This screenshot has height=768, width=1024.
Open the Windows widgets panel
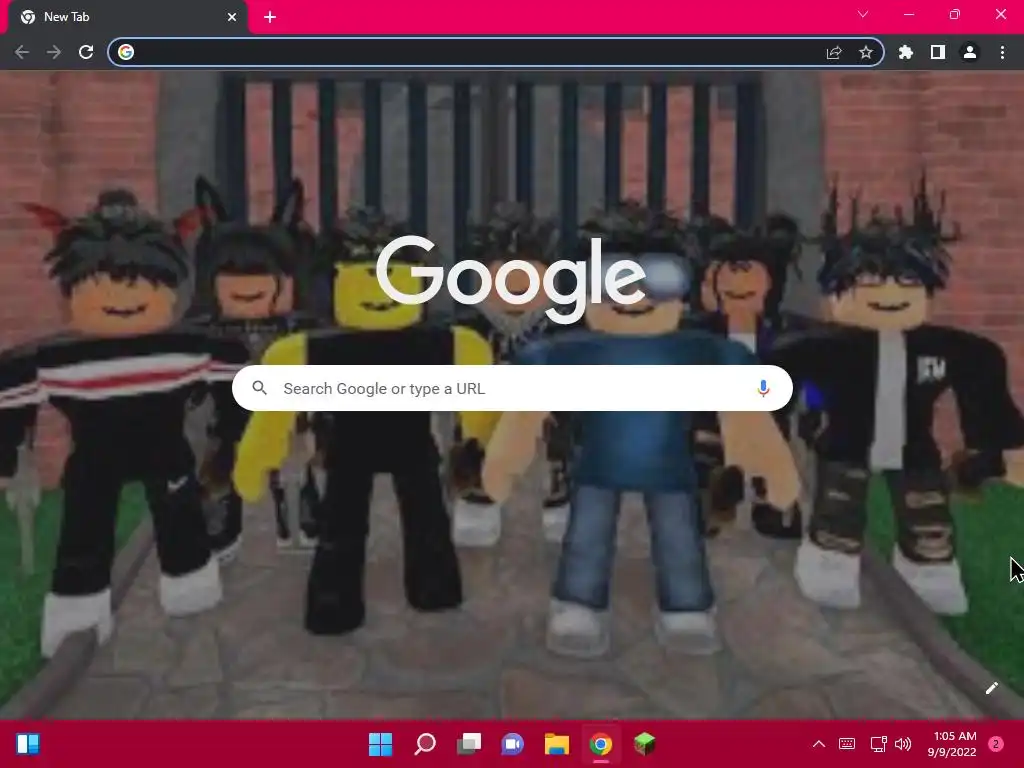coord(28,744)
